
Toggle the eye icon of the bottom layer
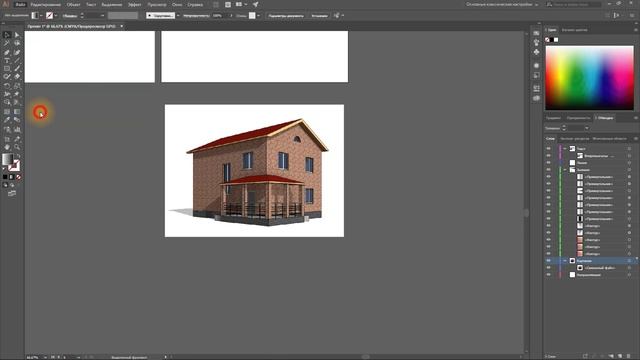pos(549,275)
